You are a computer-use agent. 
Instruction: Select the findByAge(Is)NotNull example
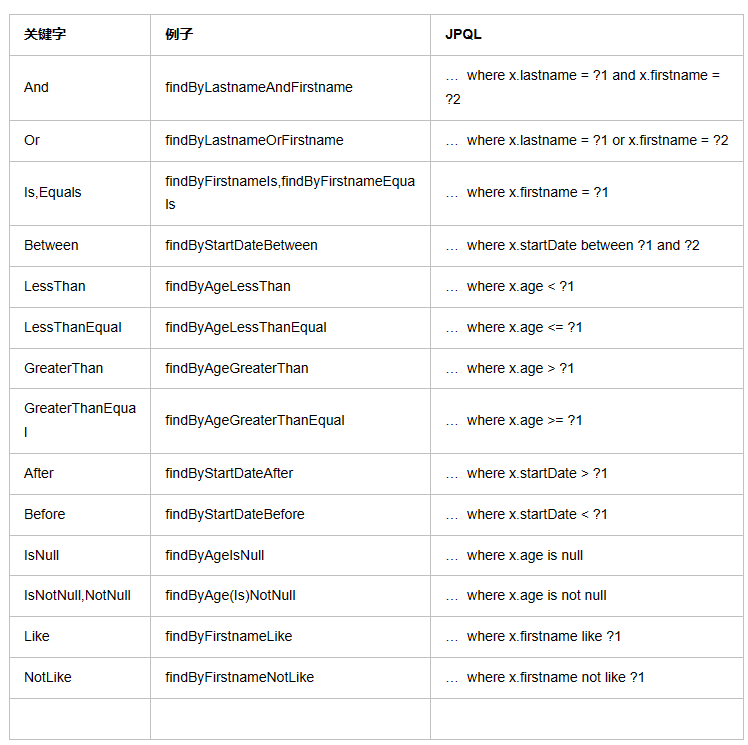pyautogui.click(x=230, y=596)
